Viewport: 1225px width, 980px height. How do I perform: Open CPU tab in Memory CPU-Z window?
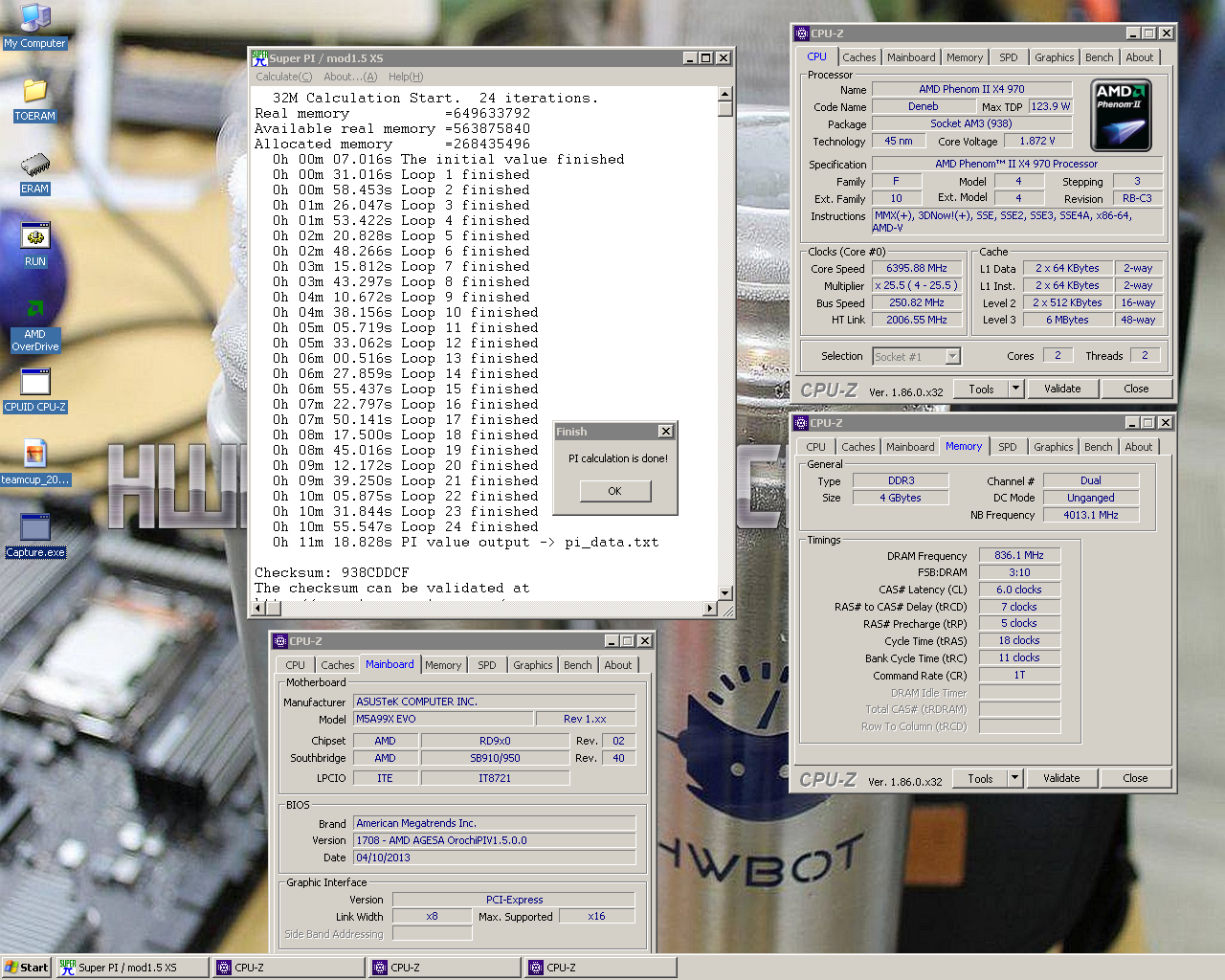click(x=815, y=447)
